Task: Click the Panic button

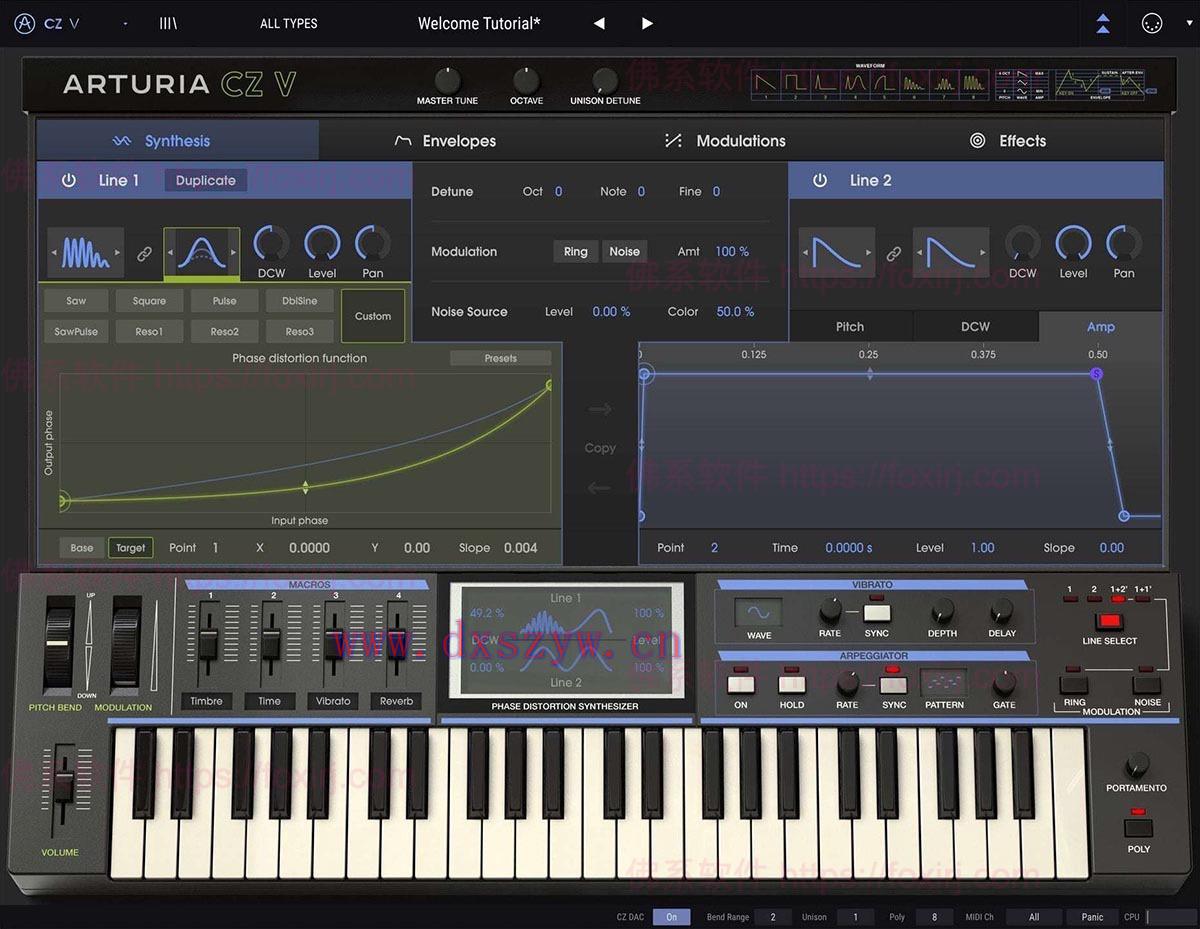Action: click(x=1092, y=916)
